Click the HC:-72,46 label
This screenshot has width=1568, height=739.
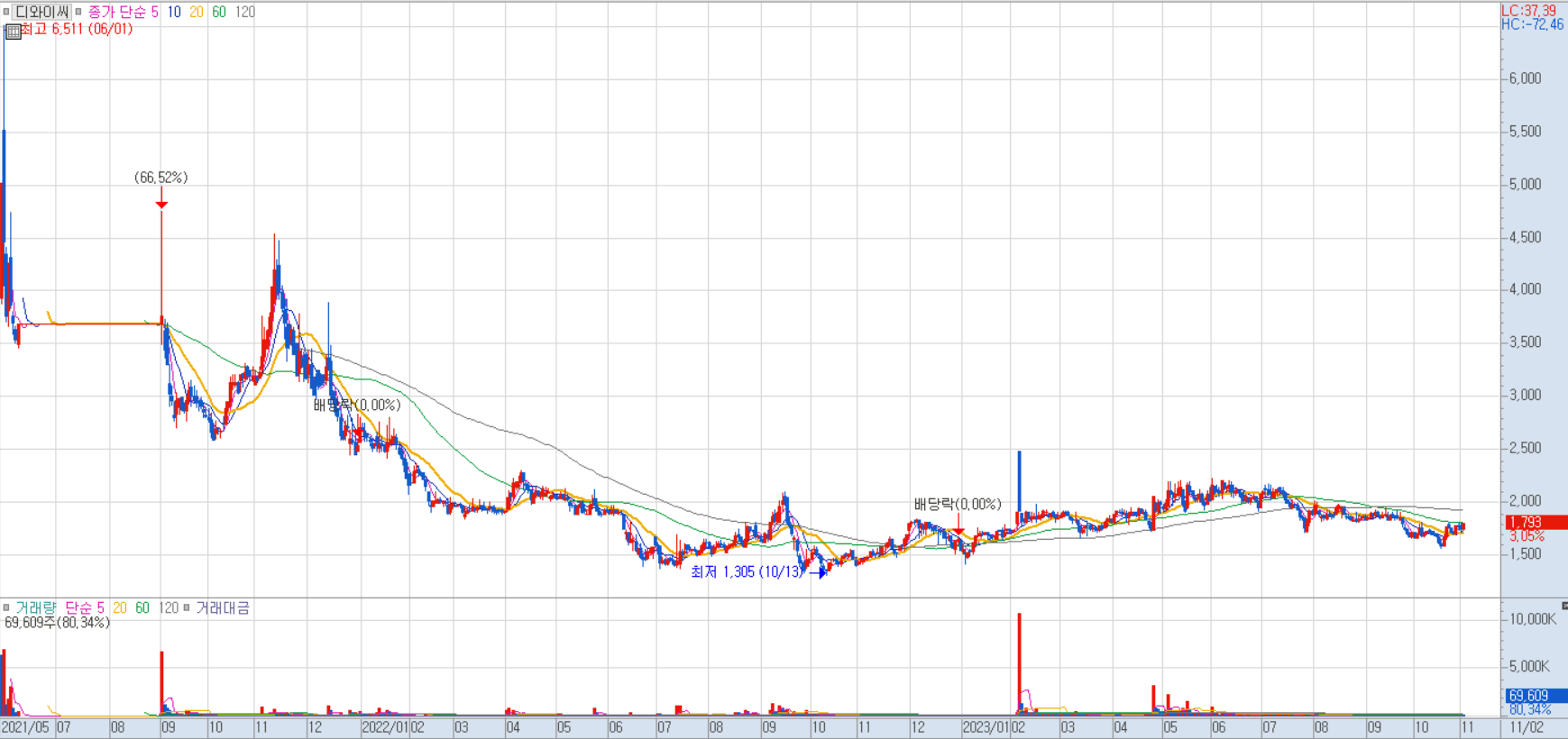pyautogui.click(x=1532, y=24)
